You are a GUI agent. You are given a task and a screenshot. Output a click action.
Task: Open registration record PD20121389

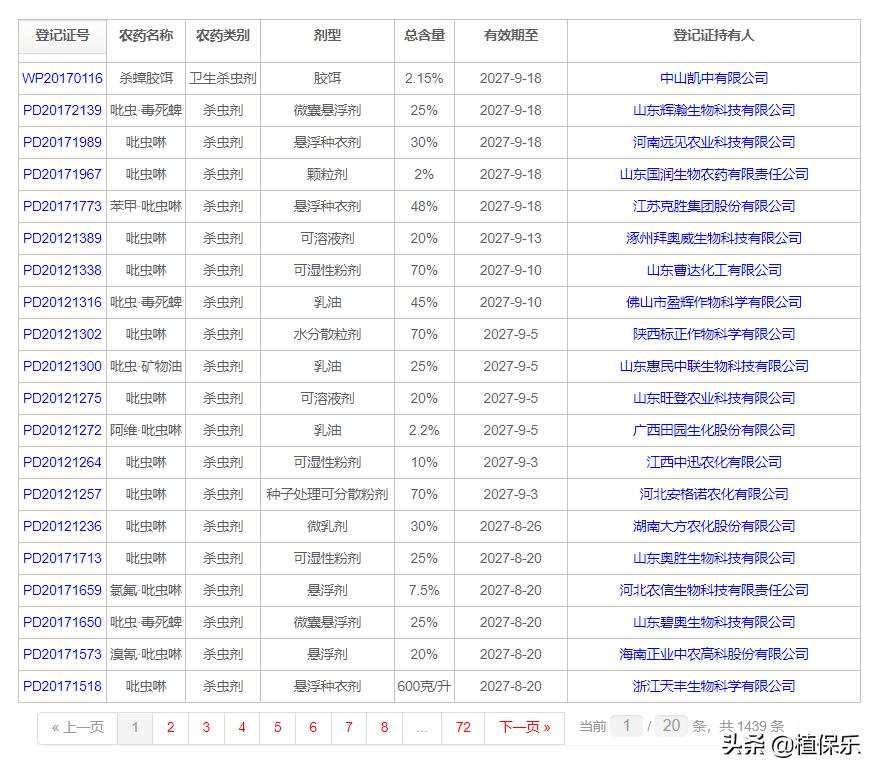point(62,238)
